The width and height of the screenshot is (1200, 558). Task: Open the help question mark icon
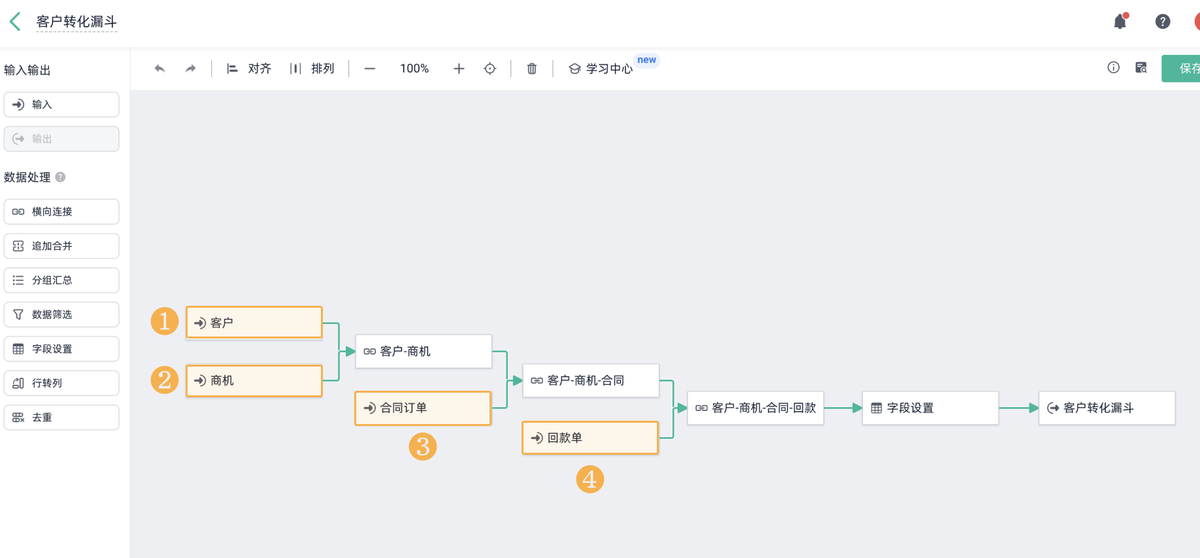pos(1163,21)
